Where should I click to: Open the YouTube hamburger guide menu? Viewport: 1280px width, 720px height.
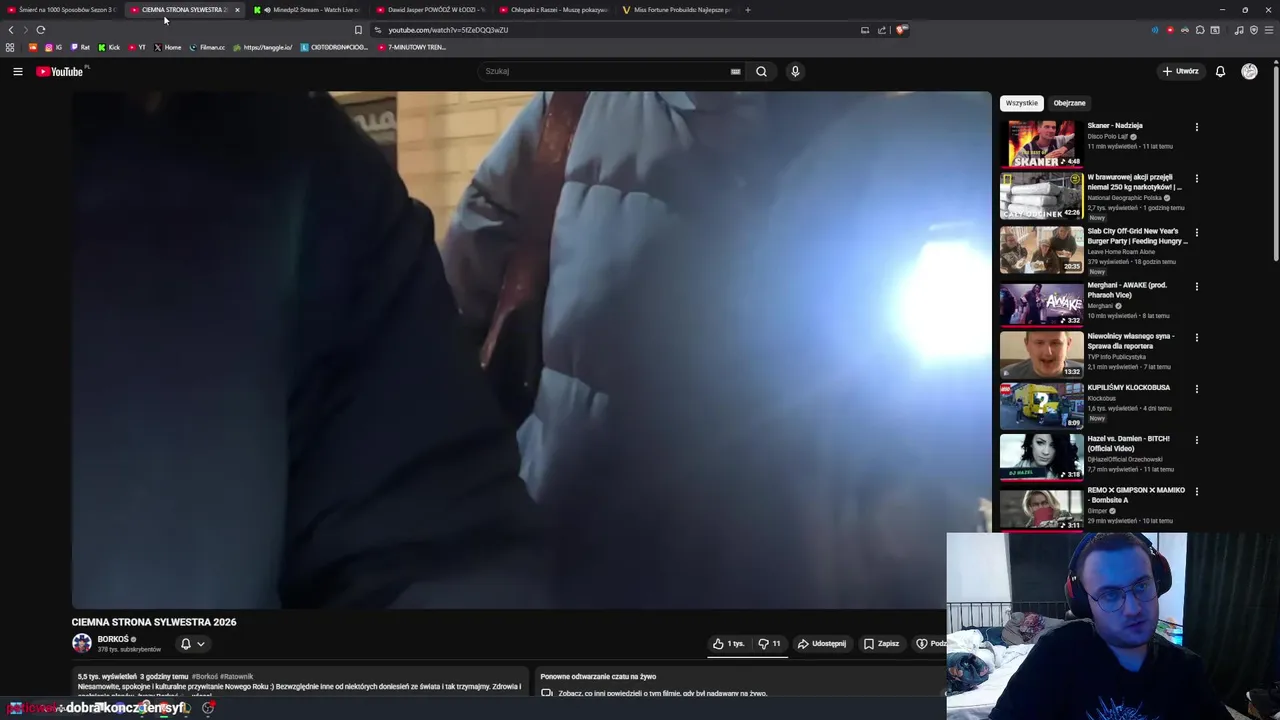17,71
